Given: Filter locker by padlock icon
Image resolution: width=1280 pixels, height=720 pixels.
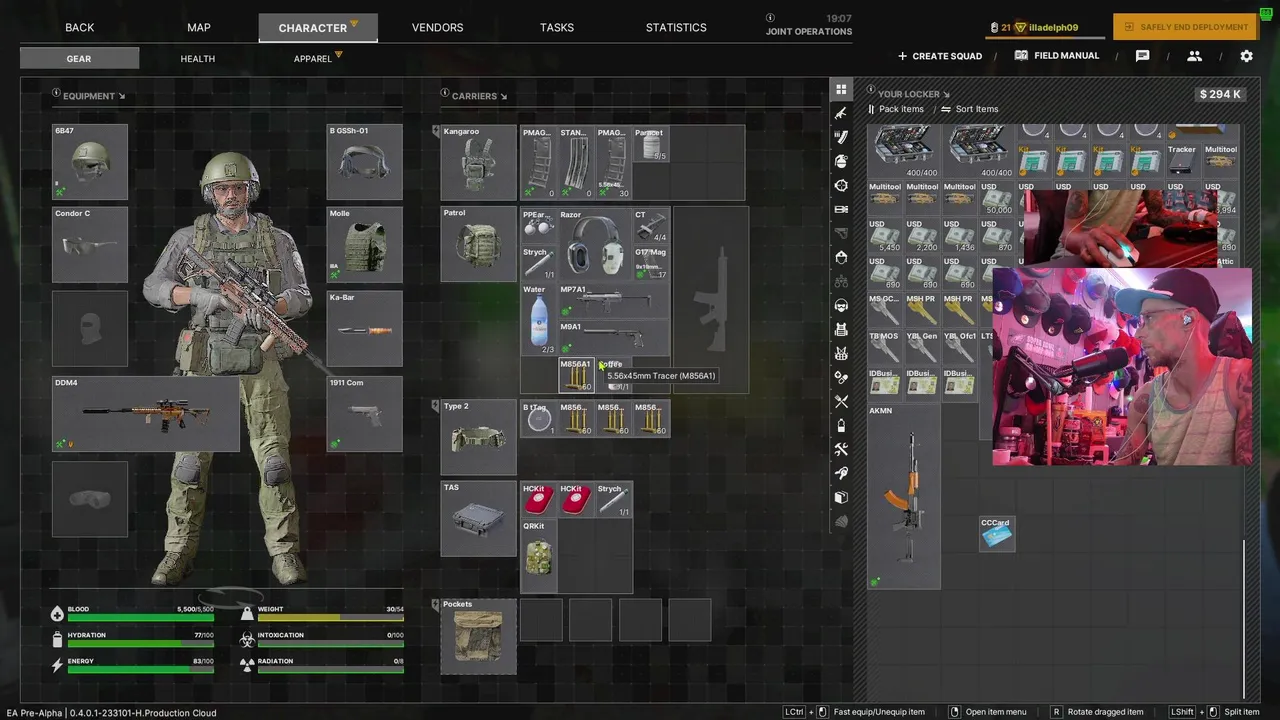Looking at the screenshot, I should pyautogui.click(x=841, y=425).
